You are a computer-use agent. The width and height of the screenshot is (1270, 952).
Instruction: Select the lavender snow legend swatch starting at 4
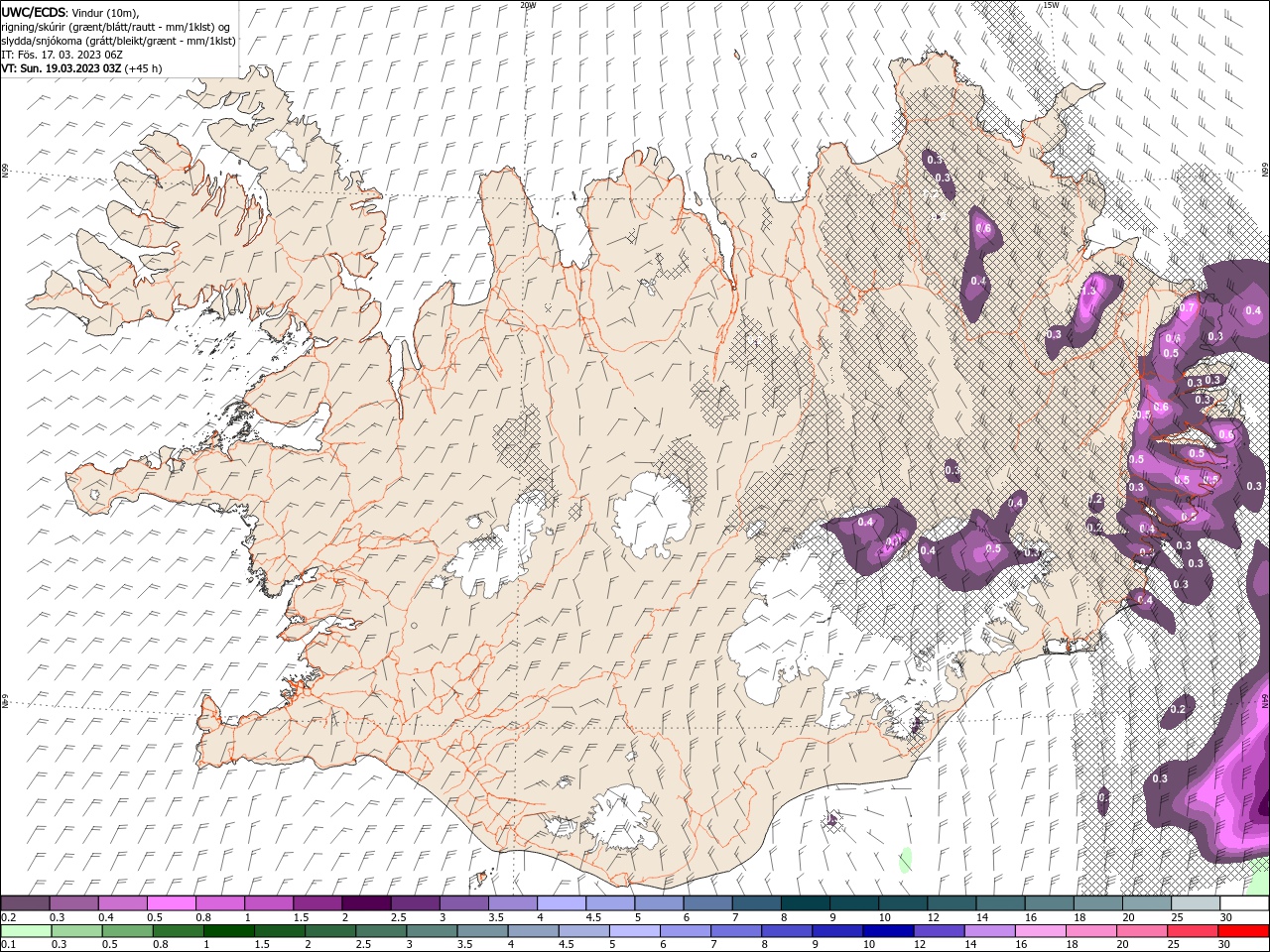click(560, 903)
